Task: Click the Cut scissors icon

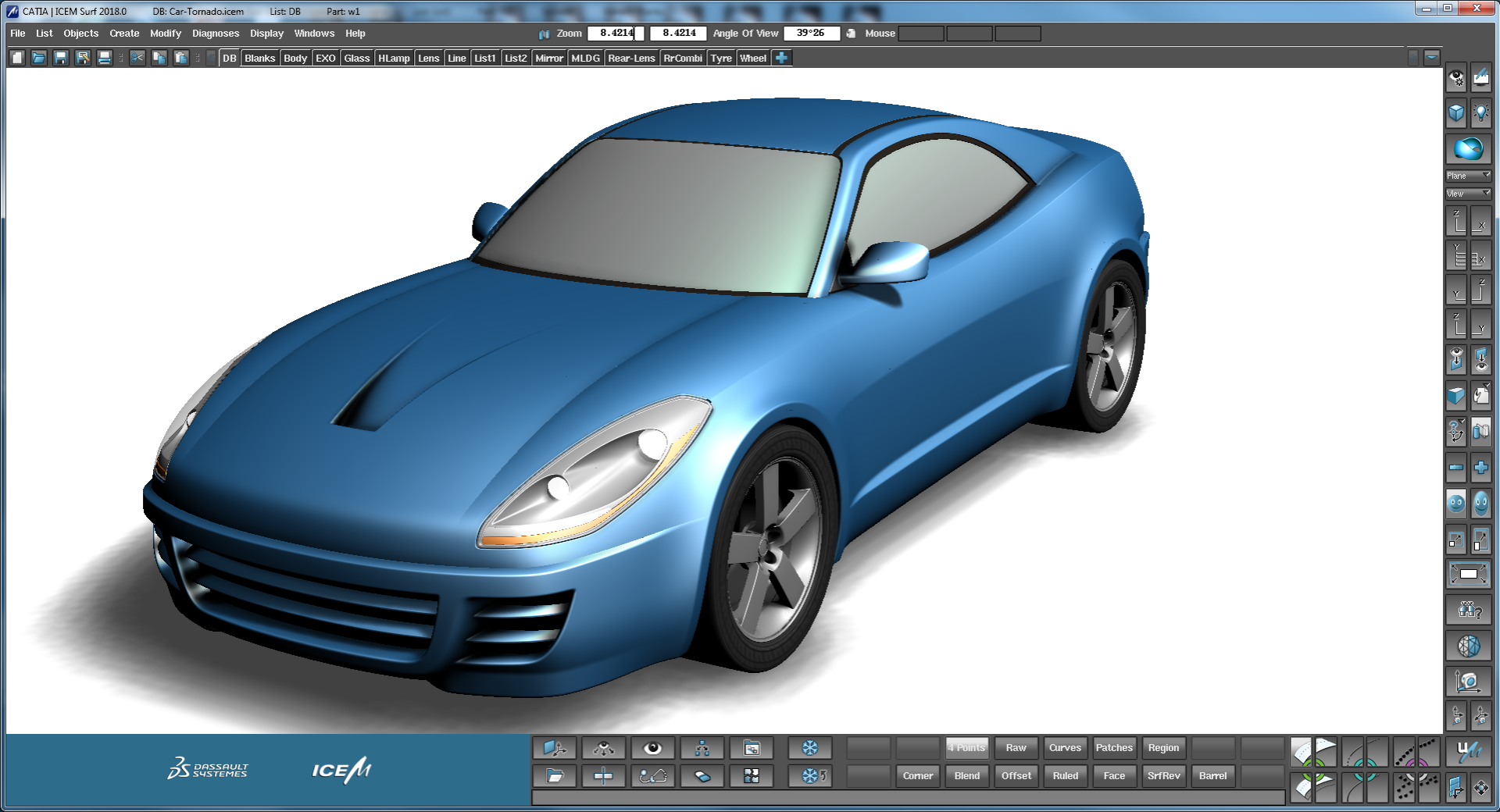Action: point(137,58)
